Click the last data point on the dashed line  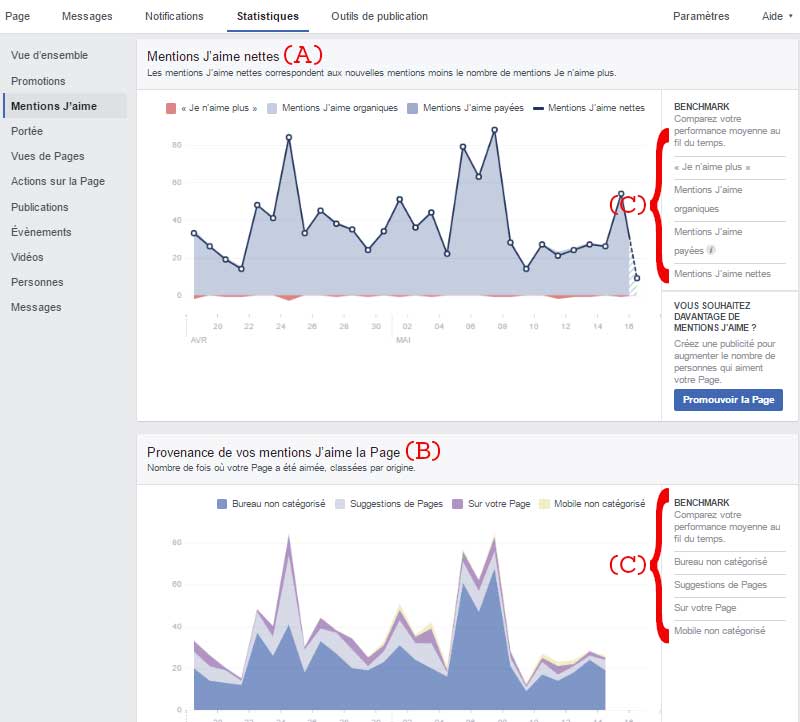637,278
